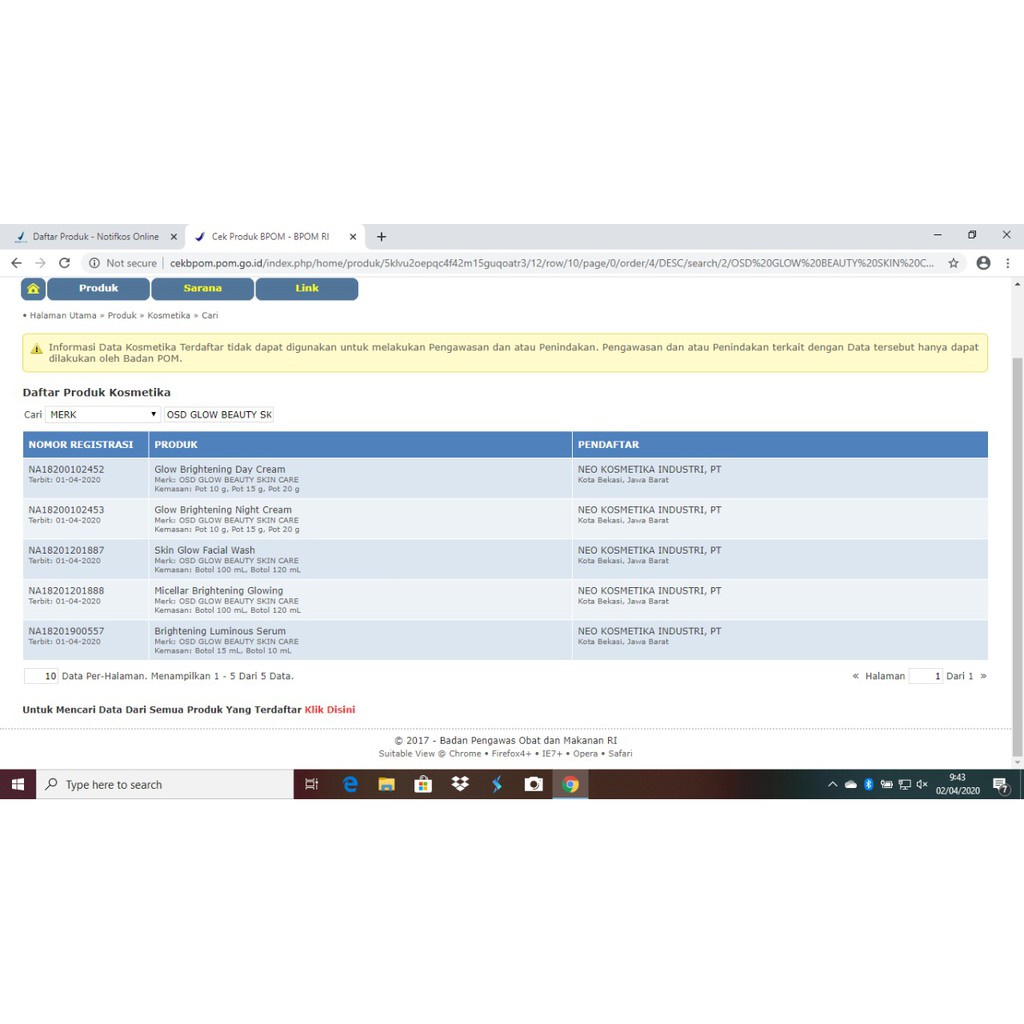Select the Glow Brightening Day Cream product
The width and height of the screenshot is (1024, 1024).
point(219,470)
